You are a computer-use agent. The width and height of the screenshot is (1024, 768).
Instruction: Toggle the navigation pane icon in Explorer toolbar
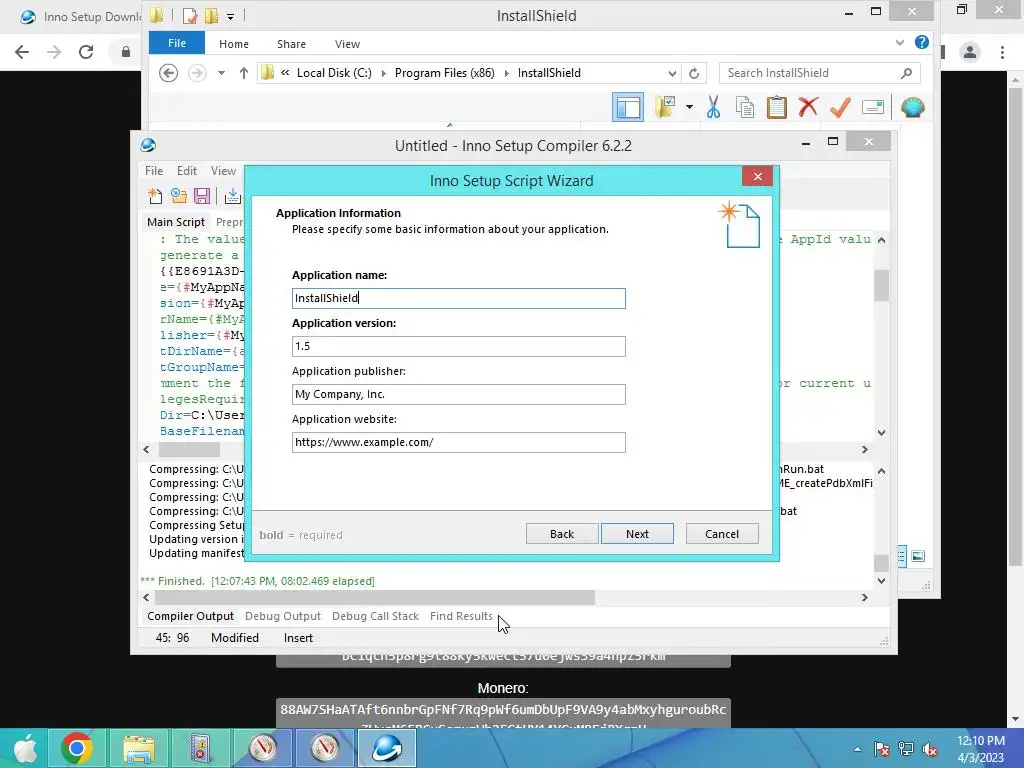(628, 107)
